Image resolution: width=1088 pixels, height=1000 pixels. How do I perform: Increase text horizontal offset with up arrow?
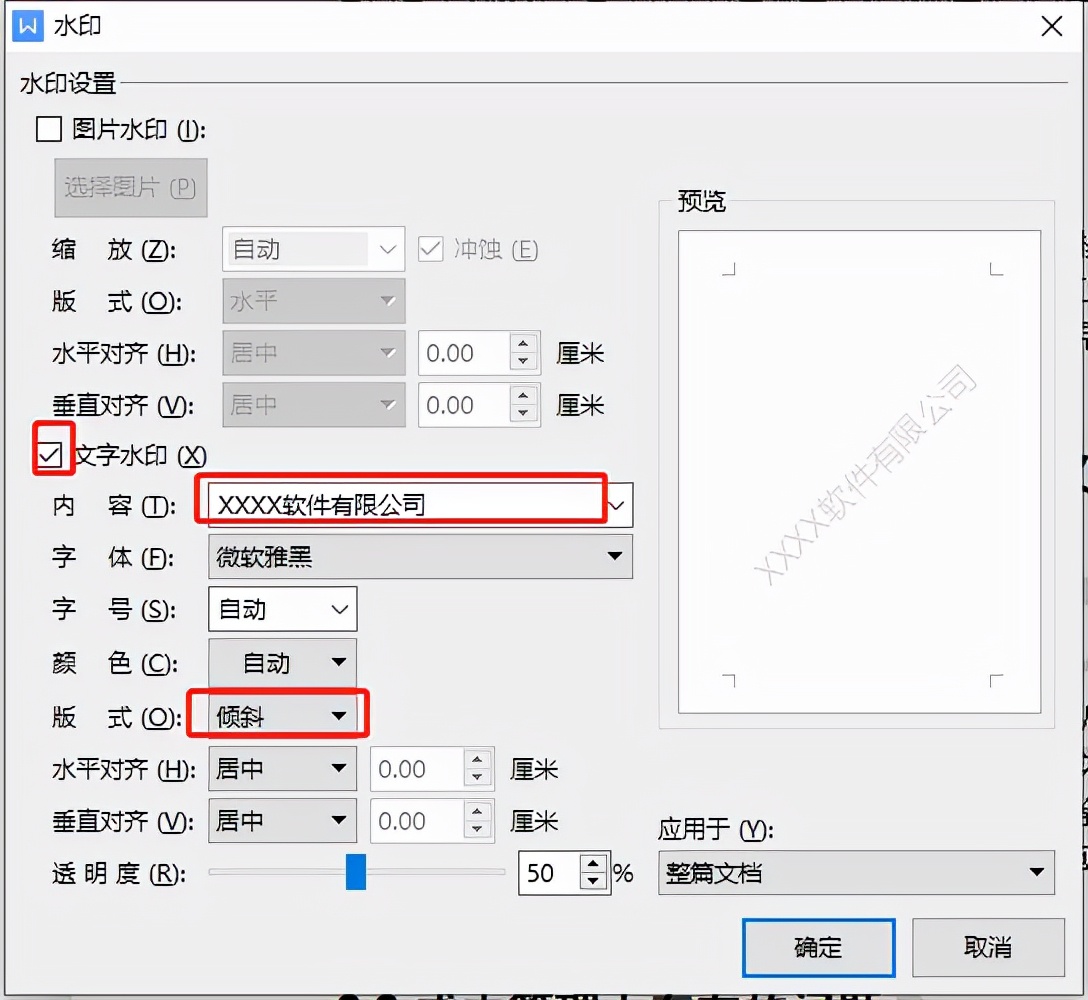[x=477, y=759]
